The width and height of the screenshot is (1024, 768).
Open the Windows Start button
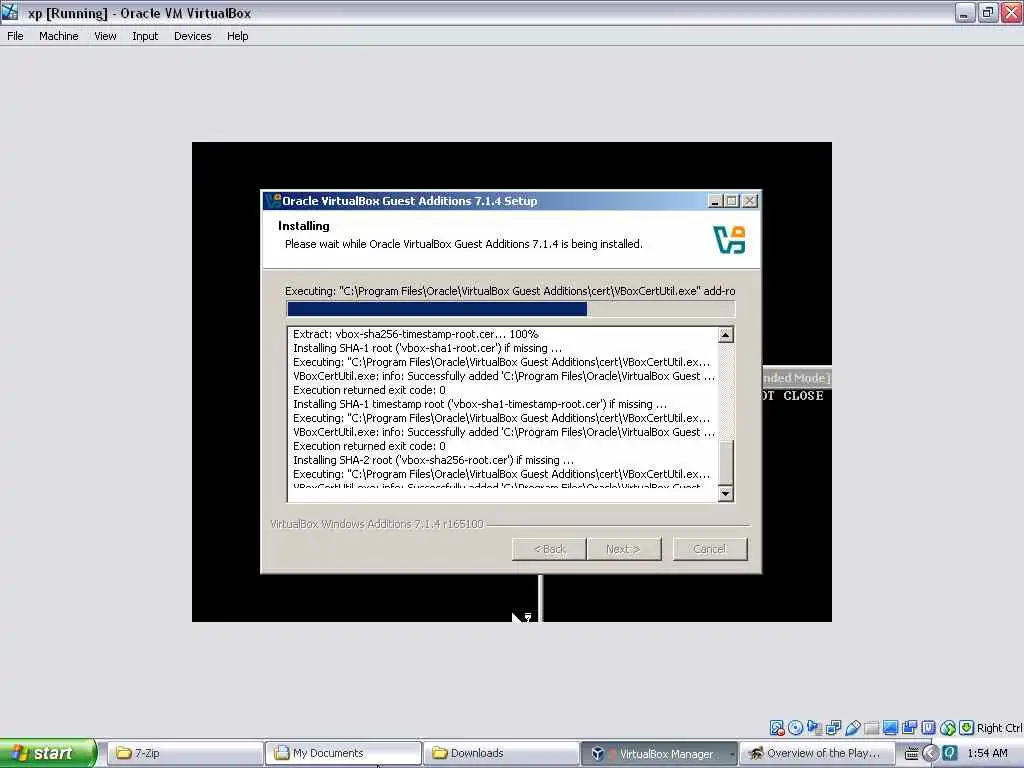tap(48, 753)
